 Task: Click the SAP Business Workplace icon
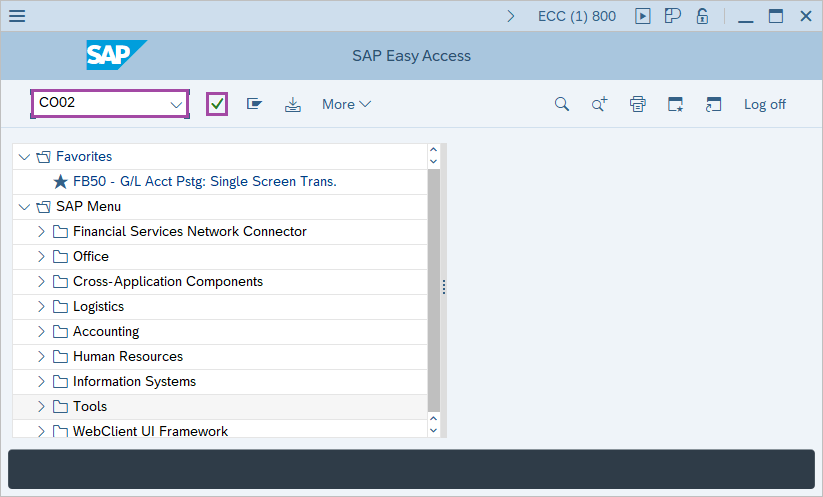254,104
